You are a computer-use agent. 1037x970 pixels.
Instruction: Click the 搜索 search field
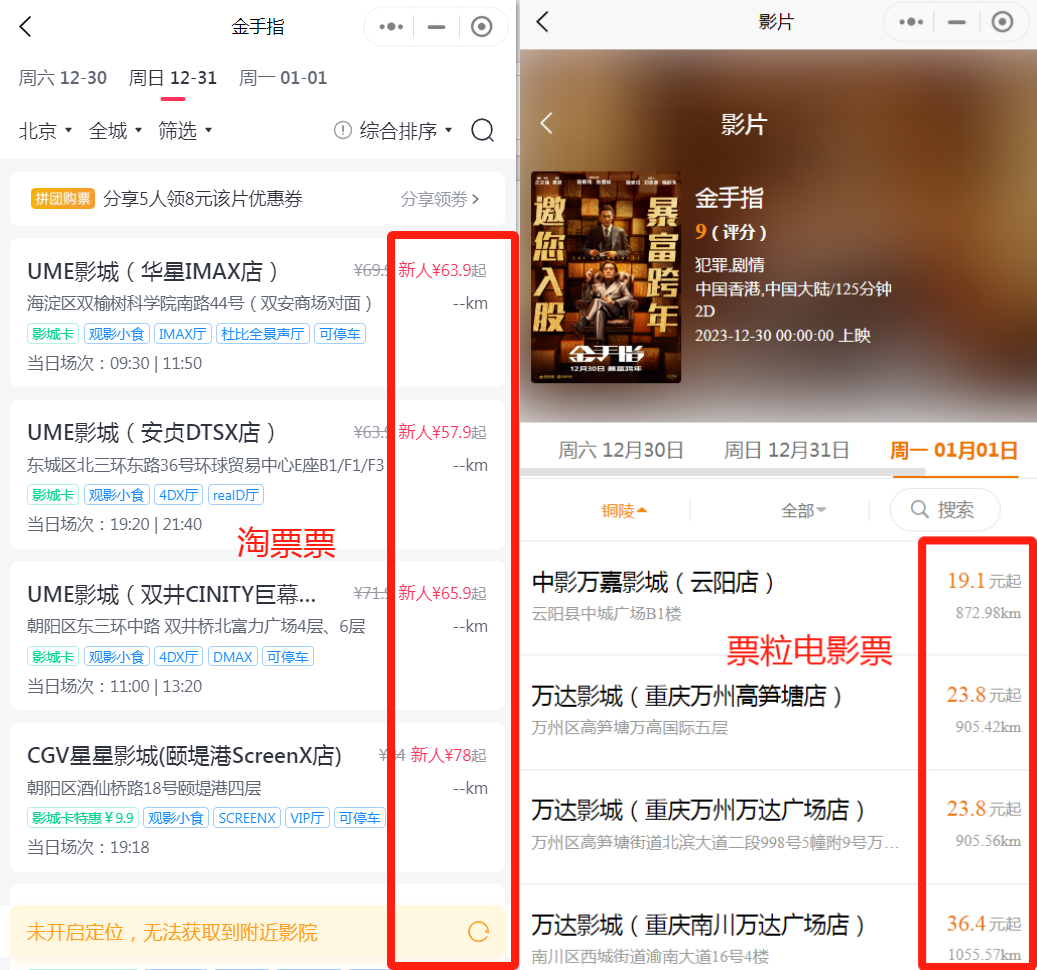click(x=944, y=509)
